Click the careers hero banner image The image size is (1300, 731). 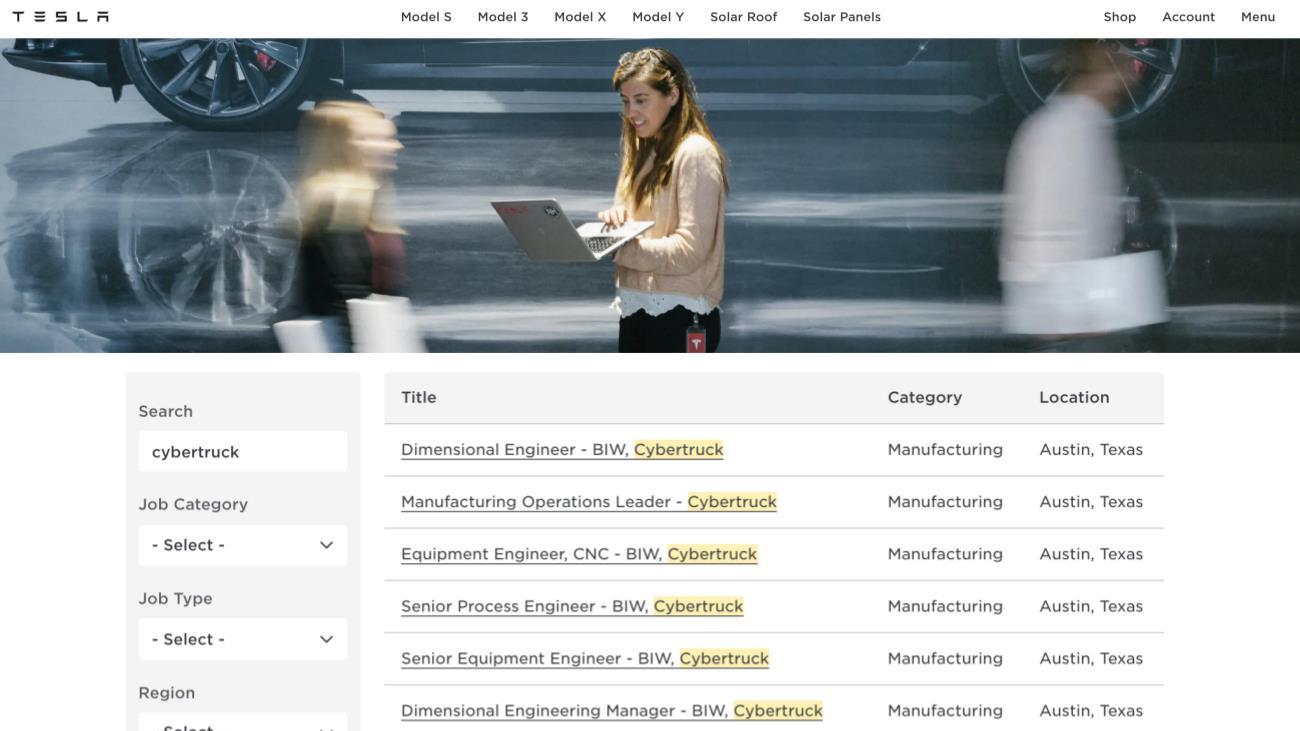click(650, 196)
